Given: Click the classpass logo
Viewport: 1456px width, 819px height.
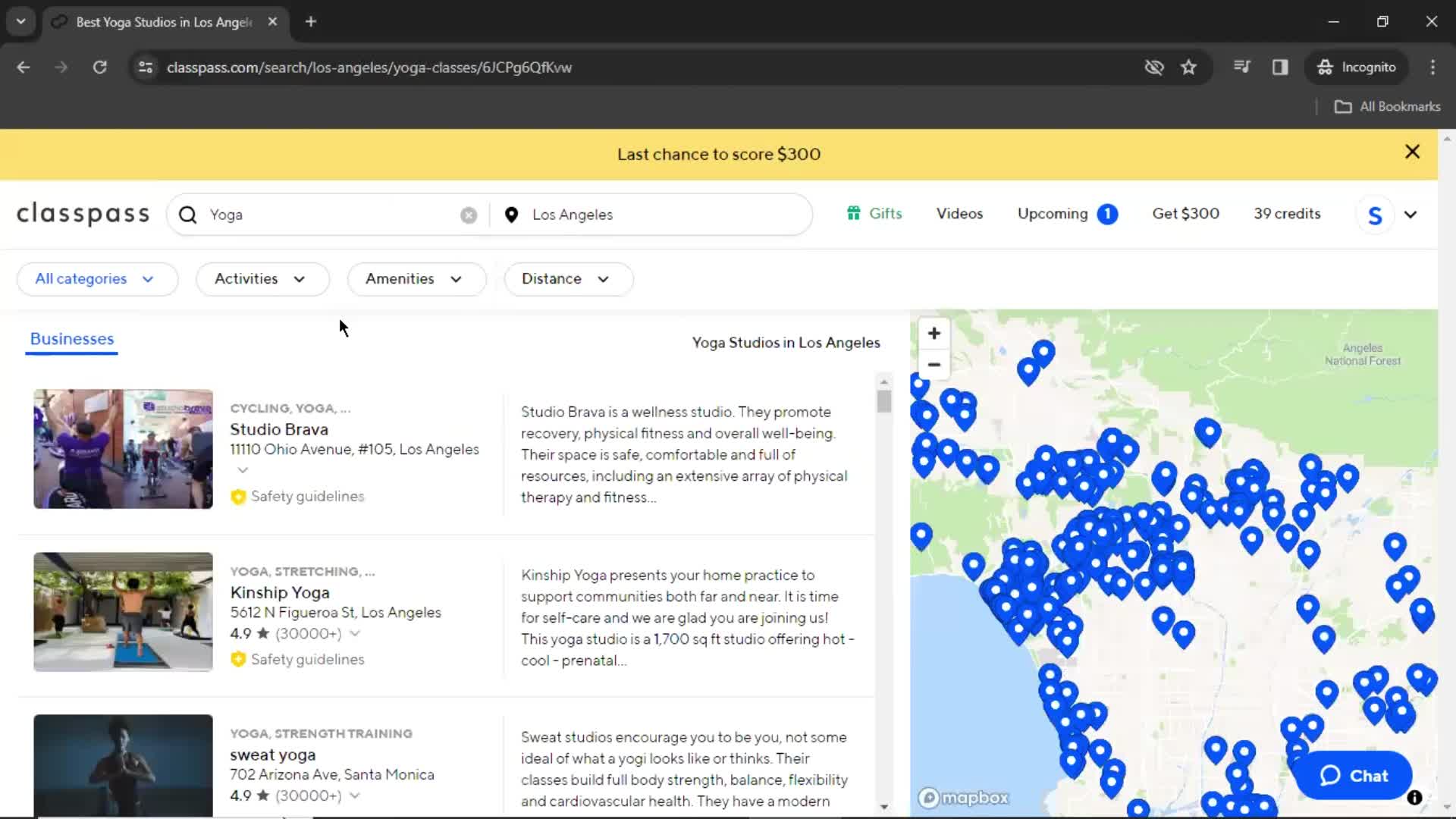Looking at the screenshot, I should pos(83,214).
